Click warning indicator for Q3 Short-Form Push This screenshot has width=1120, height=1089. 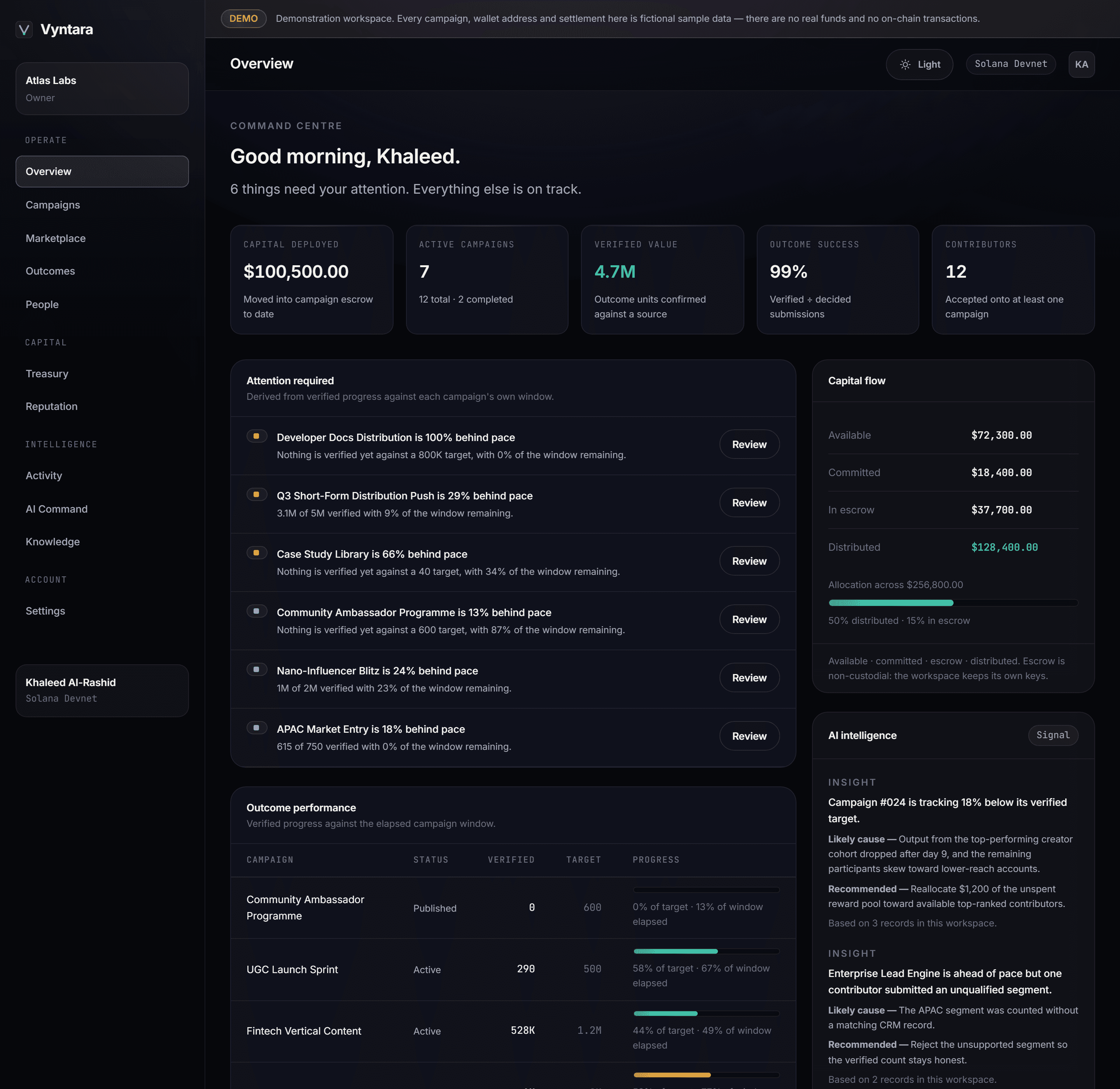(x=257, y=495)
